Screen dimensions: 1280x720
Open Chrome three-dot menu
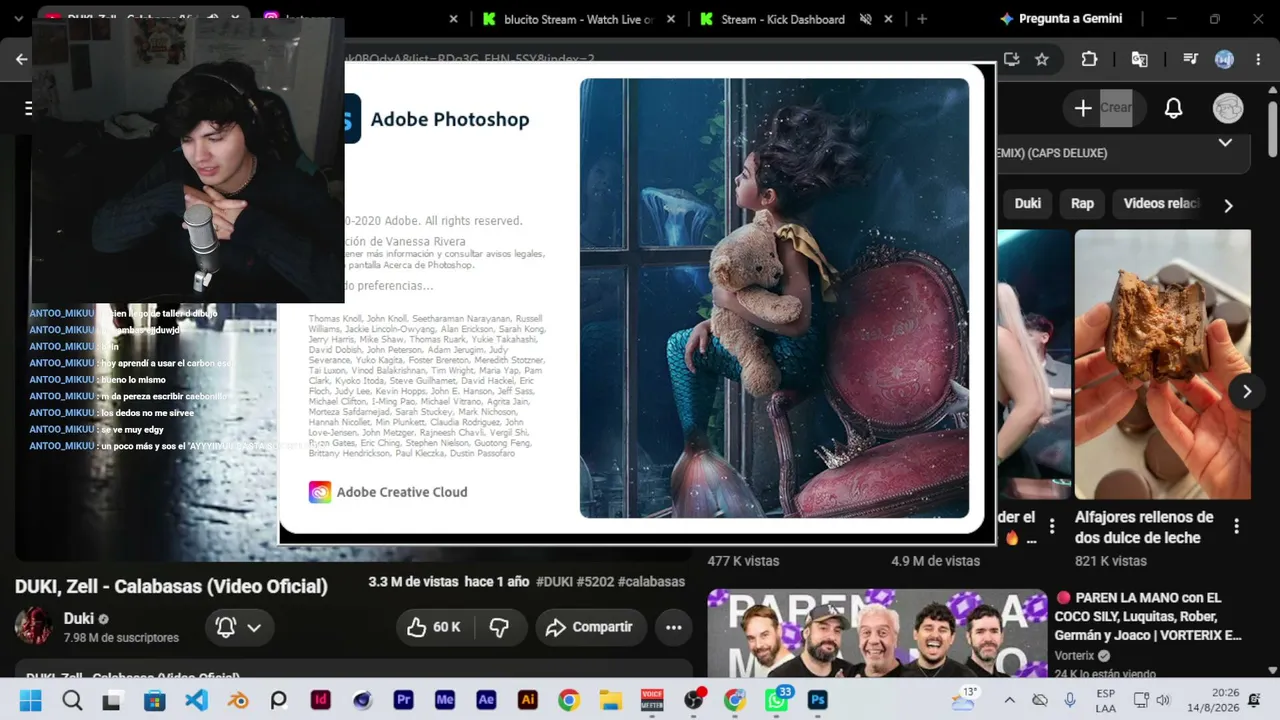tap(1258, 59)
